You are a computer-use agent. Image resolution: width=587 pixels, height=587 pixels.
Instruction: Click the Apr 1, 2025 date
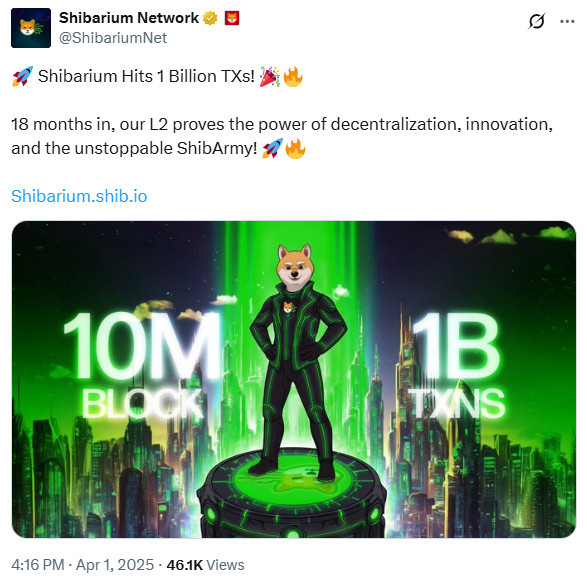pyautogui.click(x=115, y=565)
